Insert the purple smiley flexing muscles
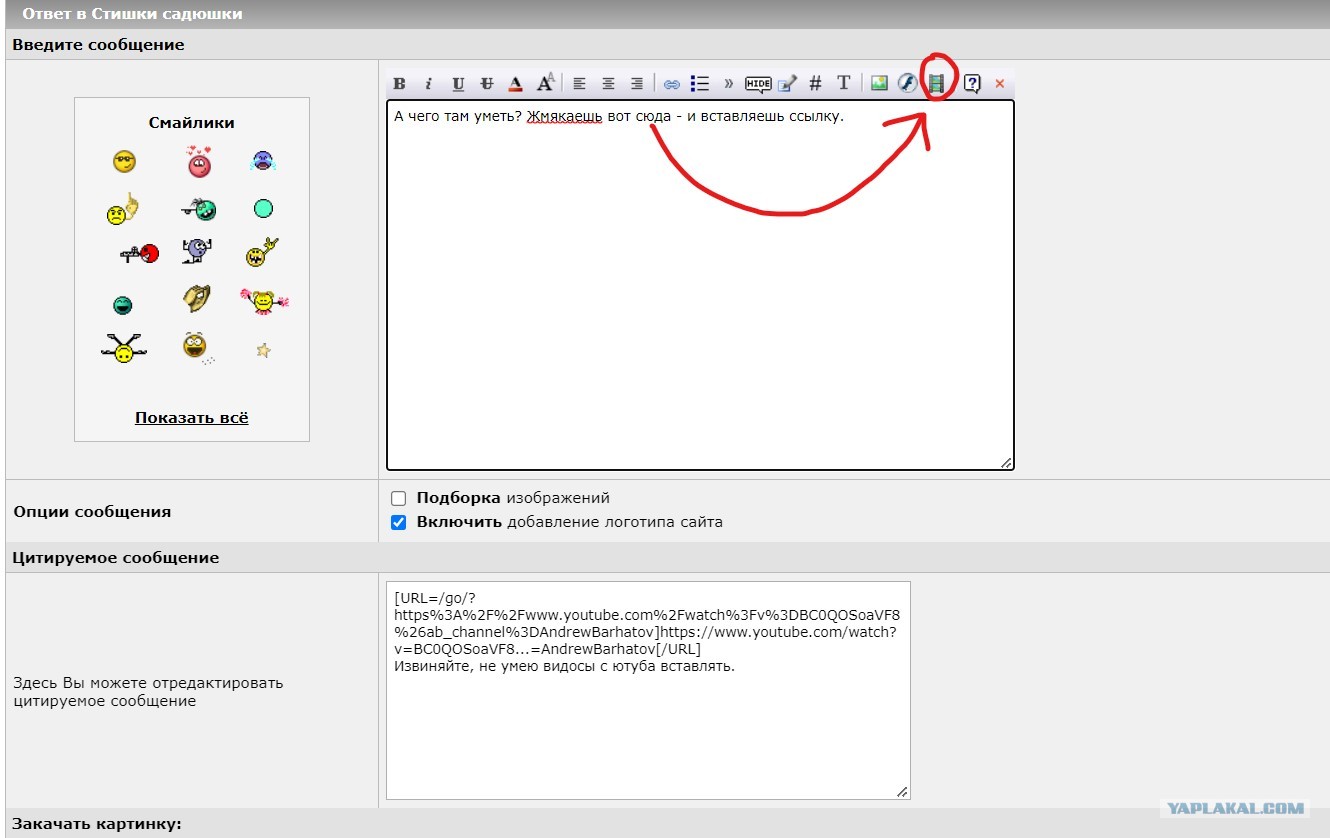1330x838 pixels. point(197,251)
